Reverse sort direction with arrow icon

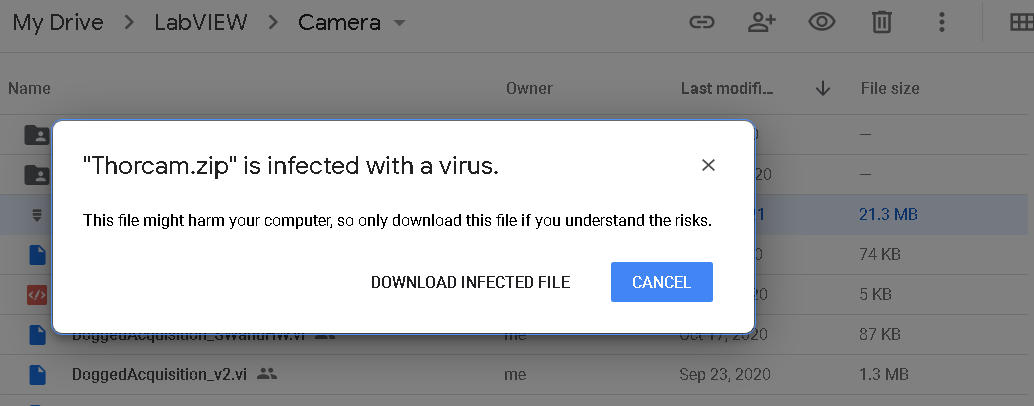(823, 88)
